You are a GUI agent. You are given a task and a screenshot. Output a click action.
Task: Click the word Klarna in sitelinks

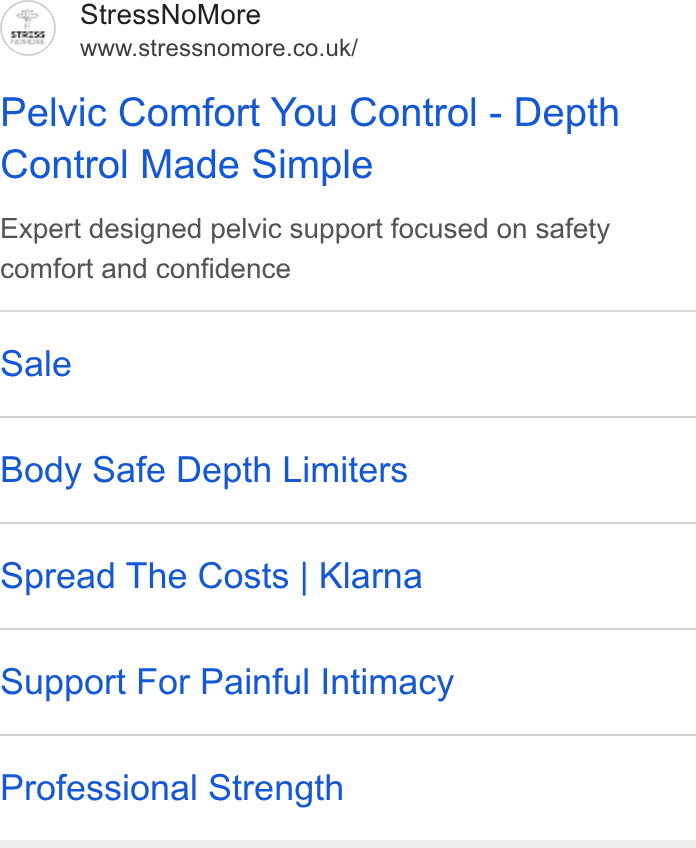[370, 576]
